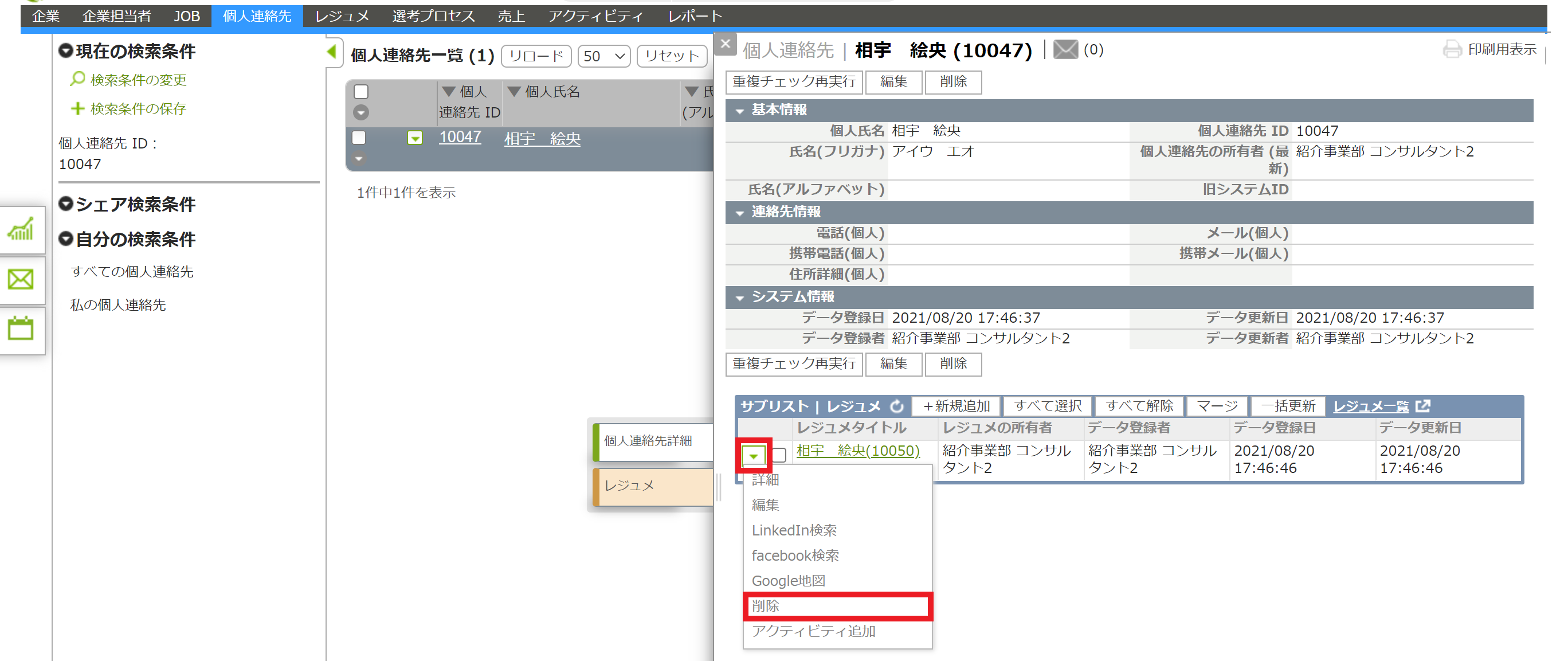The image size is (1568, 661).
Task: Collapse the 基本情報 section
Action: 739,111
